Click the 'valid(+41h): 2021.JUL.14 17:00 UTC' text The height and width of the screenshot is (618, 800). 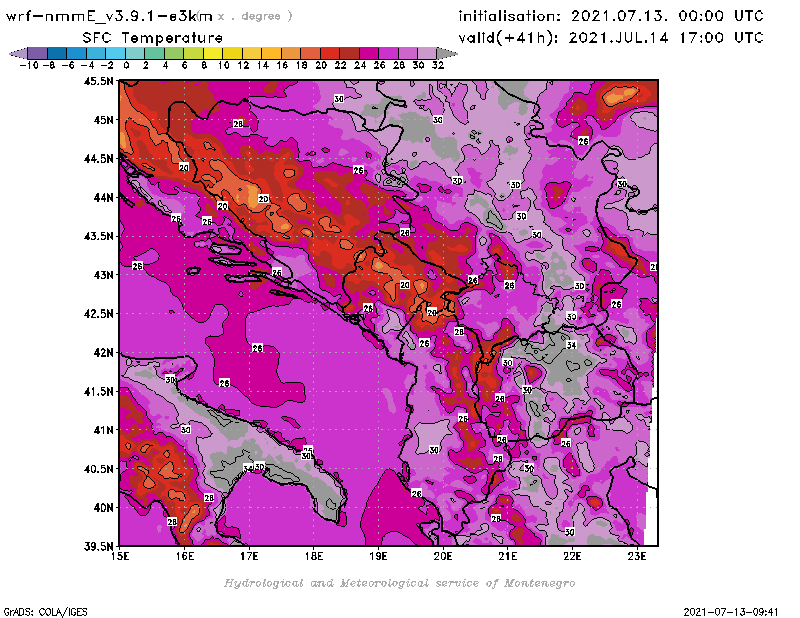click(x=611, y=38)
